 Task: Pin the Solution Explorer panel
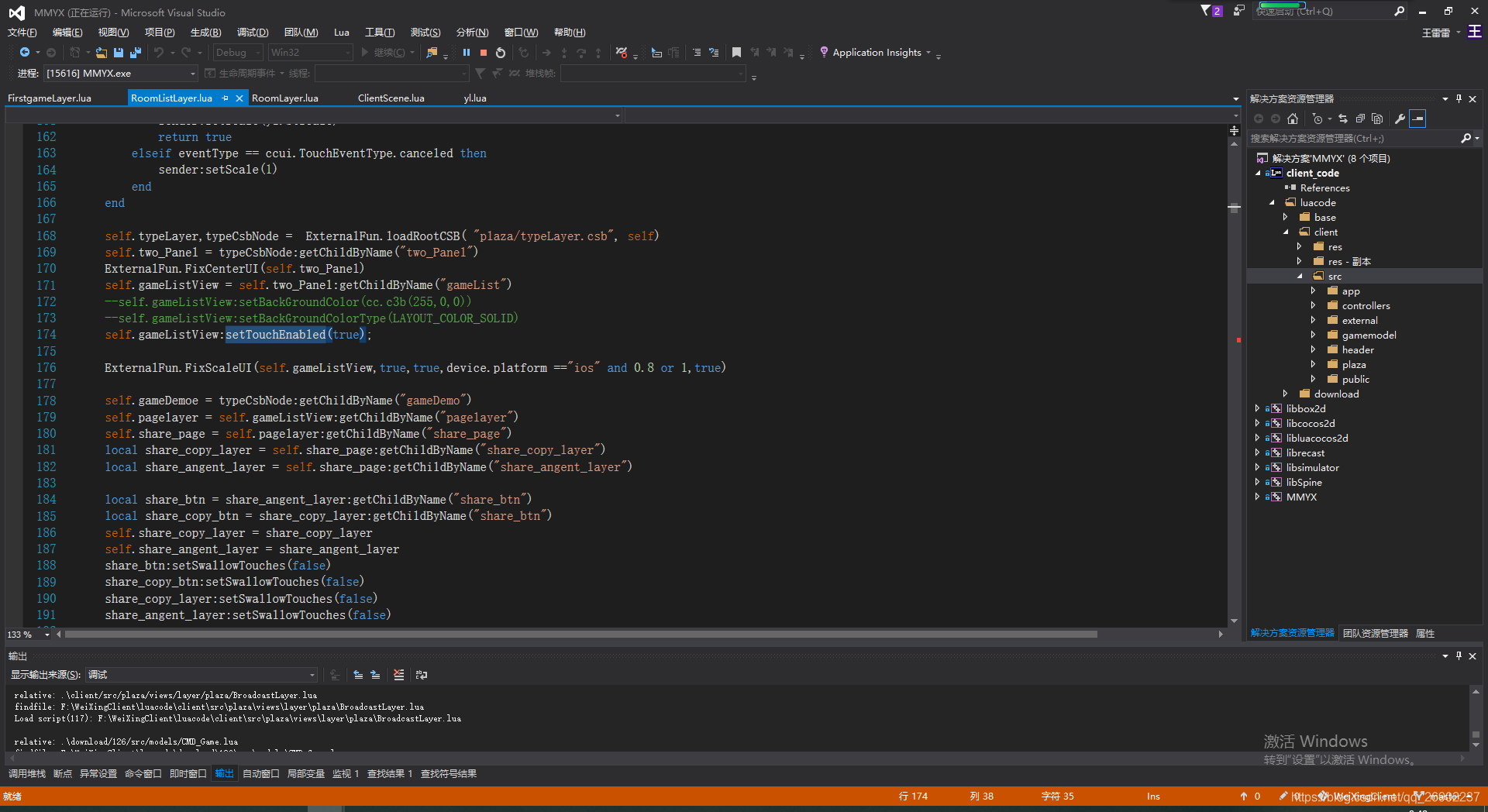pos(1459,98)
